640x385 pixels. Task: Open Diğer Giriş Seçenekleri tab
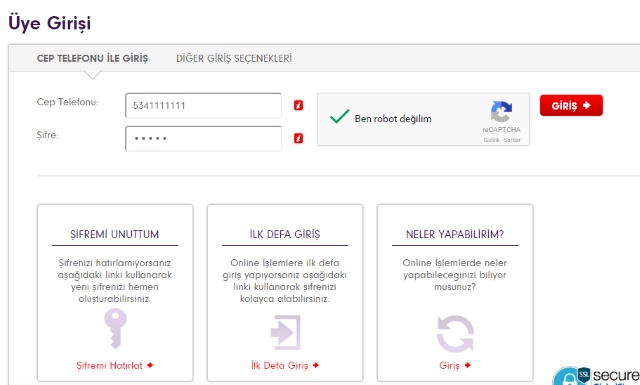(x=234, y=58)
